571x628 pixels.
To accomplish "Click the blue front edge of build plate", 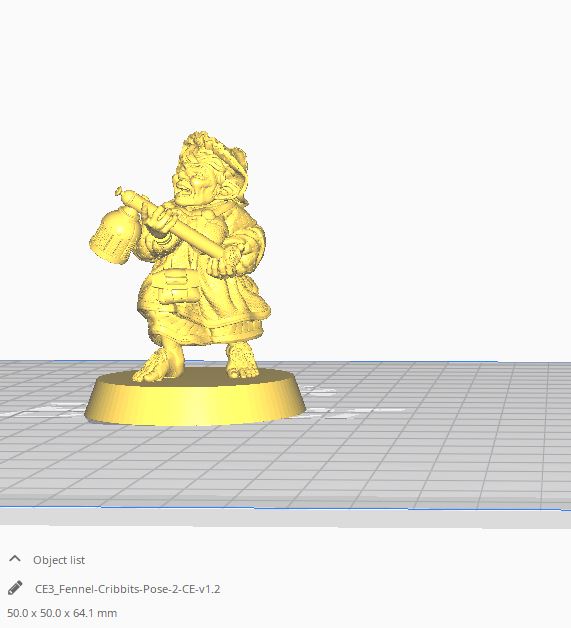I will 280,508.
